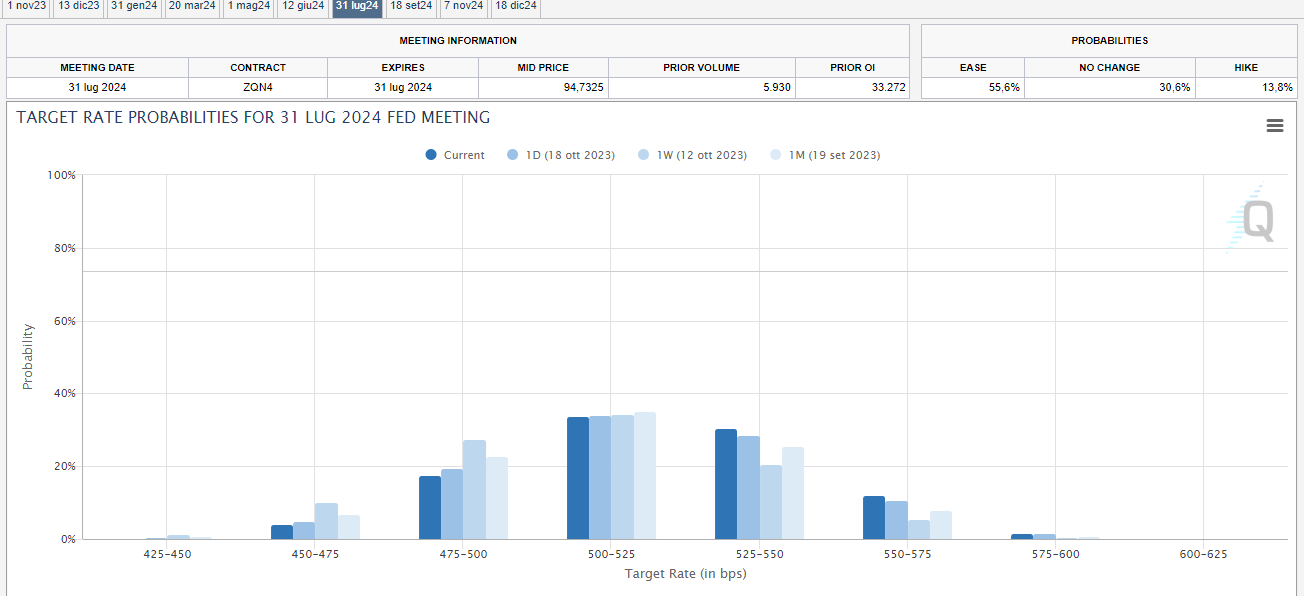The height and width of the screenshot is (596, 1304).
Task: Click the EXPIRES column header
Action: pos(403,68)
